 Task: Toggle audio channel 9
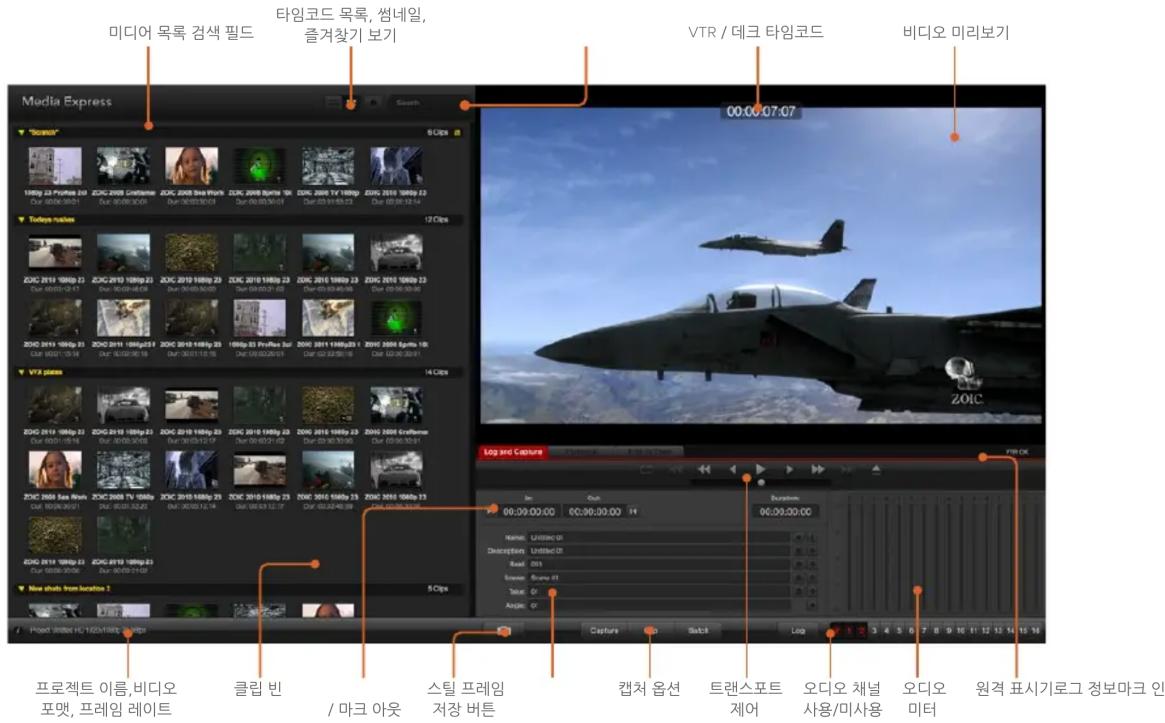(x=949, y=631)
